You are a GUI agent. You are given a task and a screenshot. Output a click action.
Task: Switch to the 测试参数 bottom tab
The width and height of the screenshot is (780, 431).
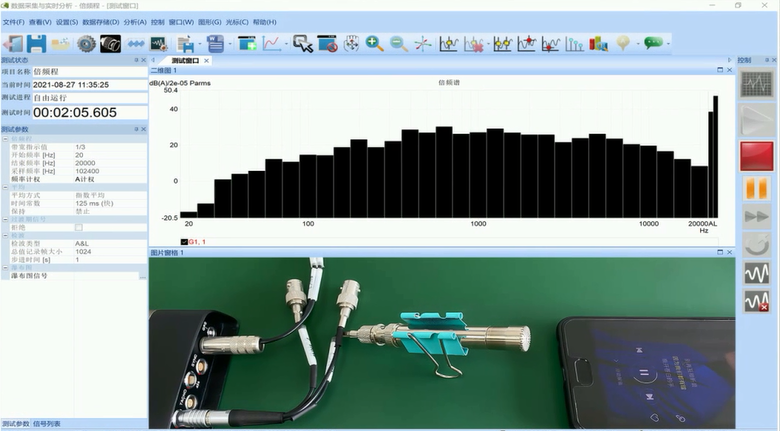tap(15, 424)
